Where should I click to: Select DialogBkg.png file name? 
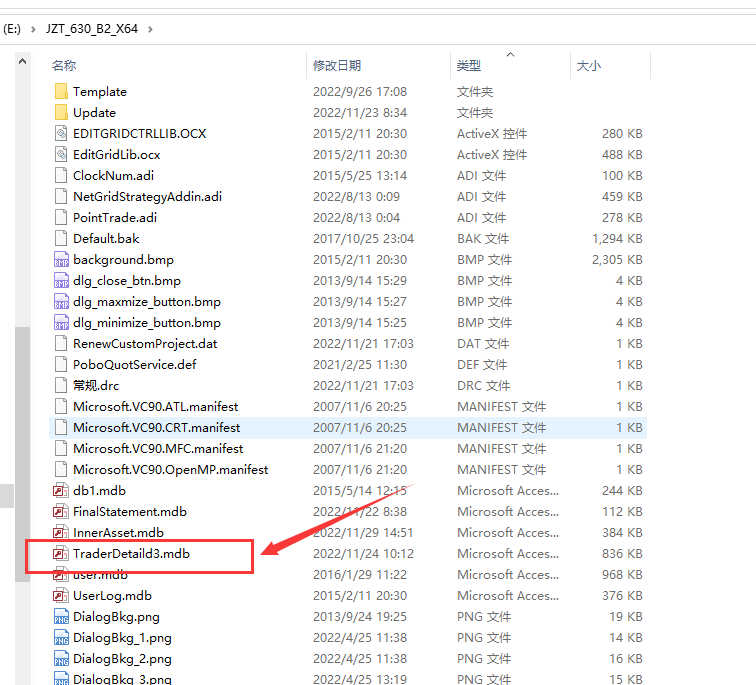click(116, 617)
